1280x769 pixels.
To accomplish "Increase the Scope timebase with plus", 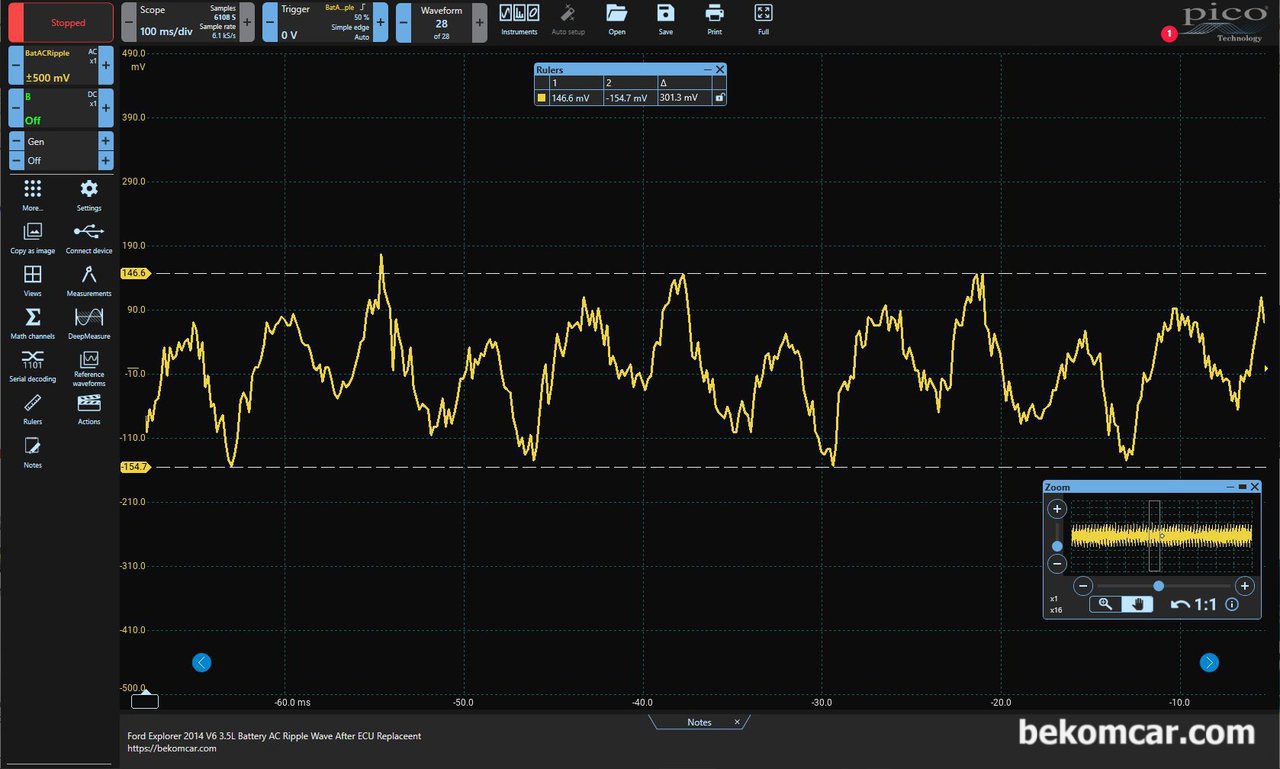I will (x=247, y=22).
